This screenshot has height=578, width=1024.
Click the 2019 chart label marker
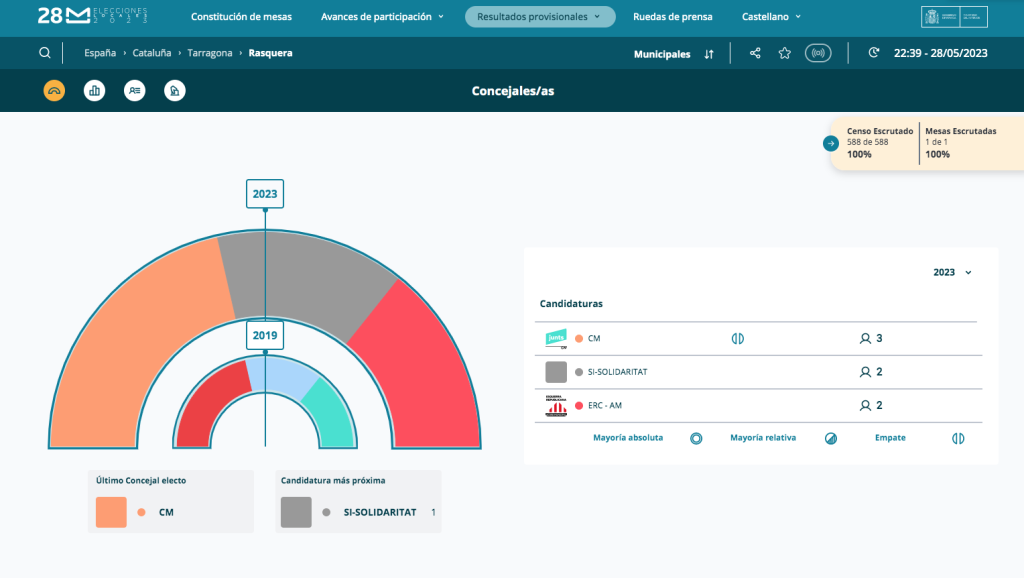point(264,335)
